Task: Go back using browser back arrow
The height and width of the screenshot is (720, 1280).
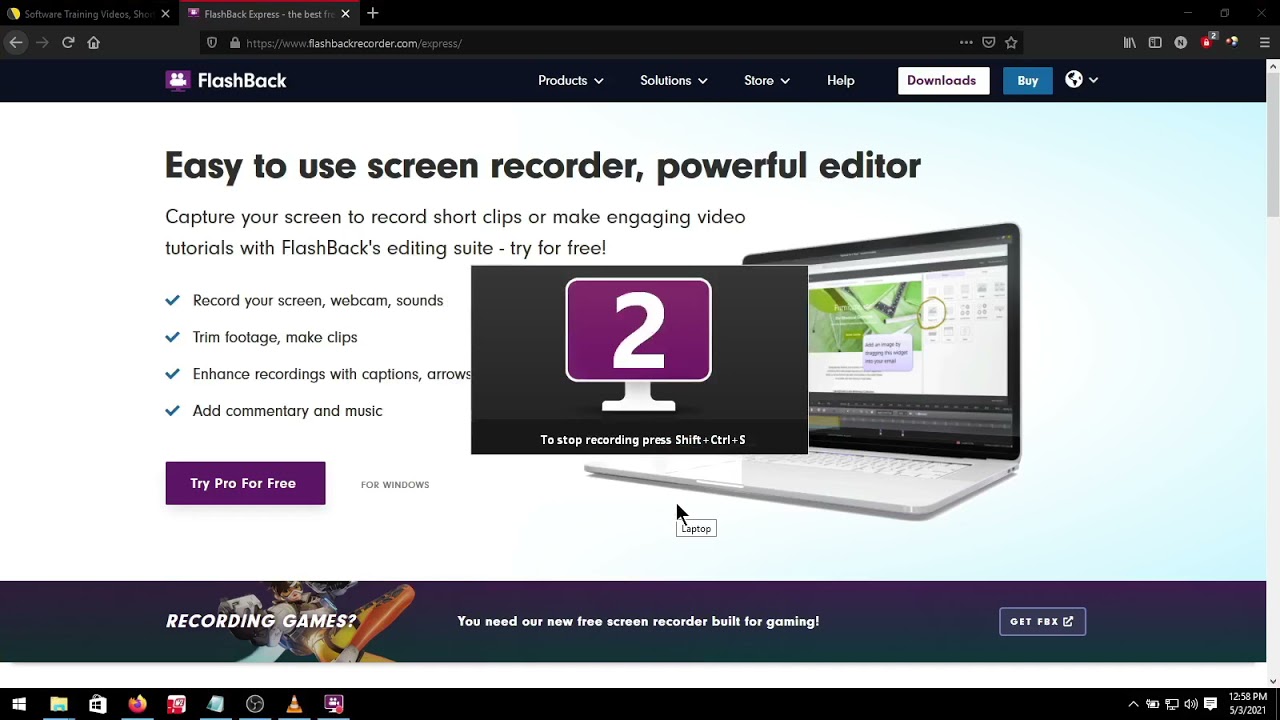Action: (16, 42)
